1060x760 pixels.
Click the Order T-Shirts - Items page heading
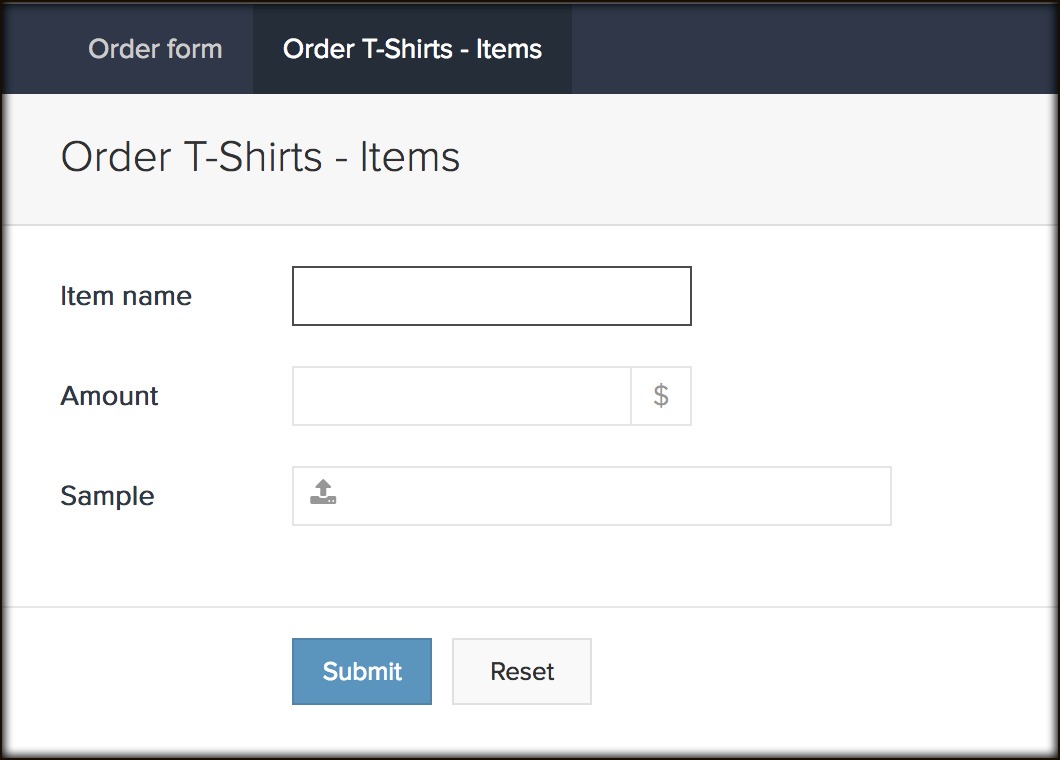point(260,158)
